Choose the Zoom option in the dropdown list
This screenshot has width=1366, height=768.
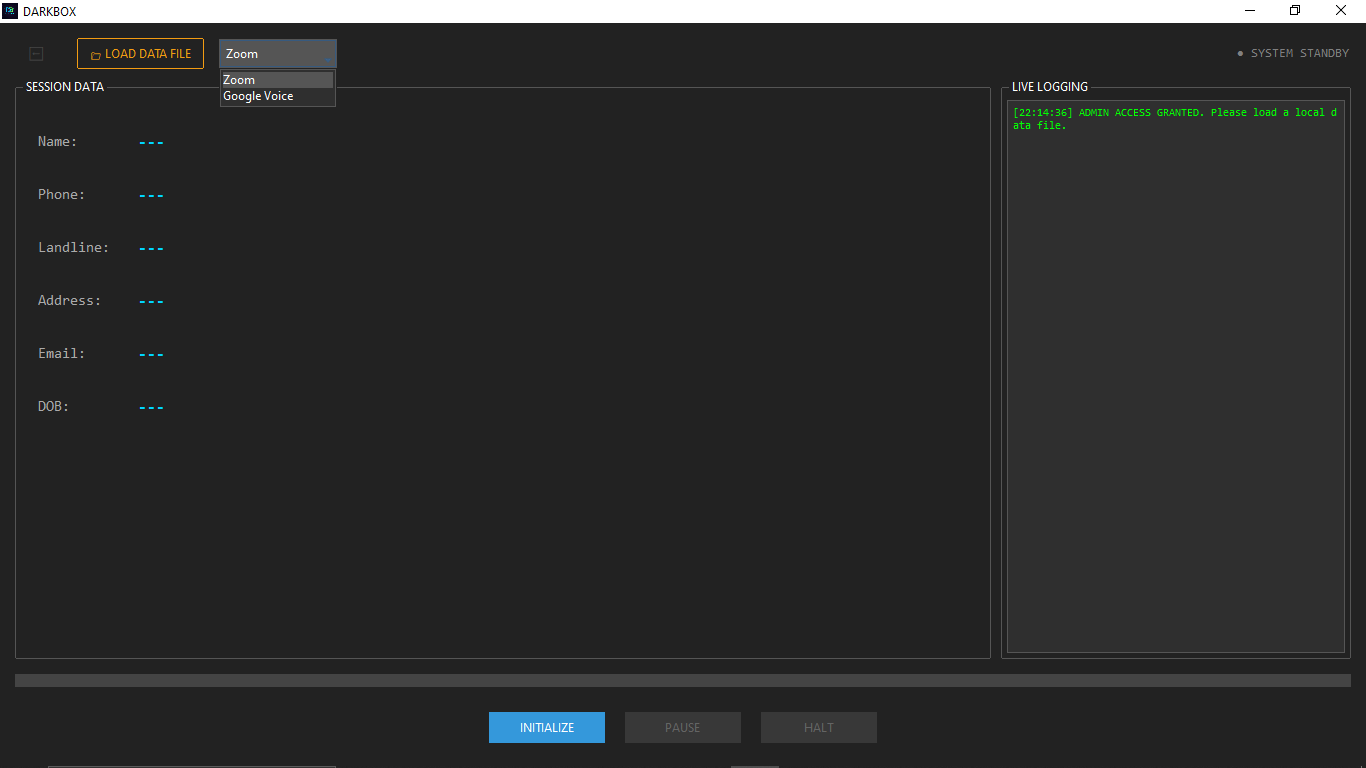[x=278, y=80]
